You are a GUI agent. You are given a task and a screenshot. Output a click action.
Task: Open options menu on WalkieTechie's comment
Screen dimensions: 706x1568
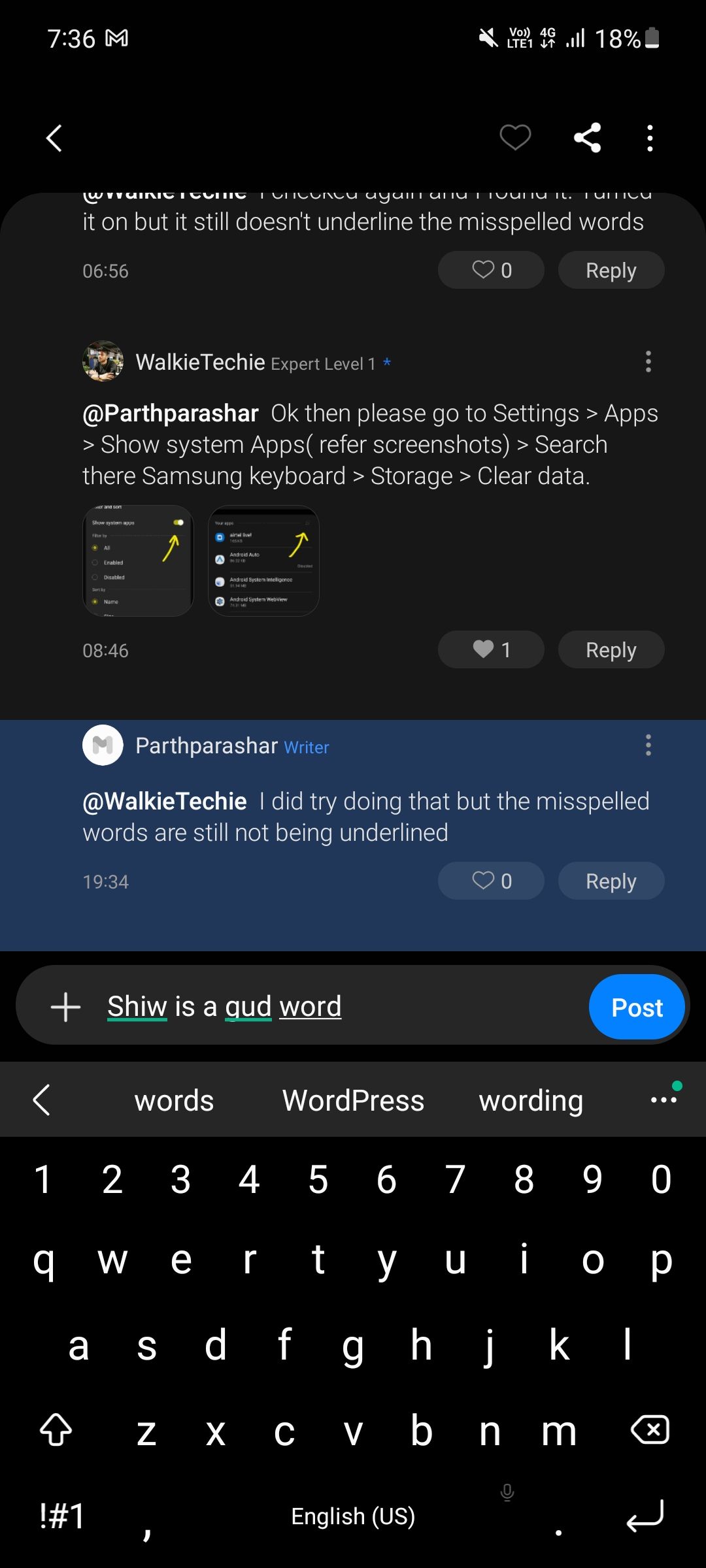[648, 361]
